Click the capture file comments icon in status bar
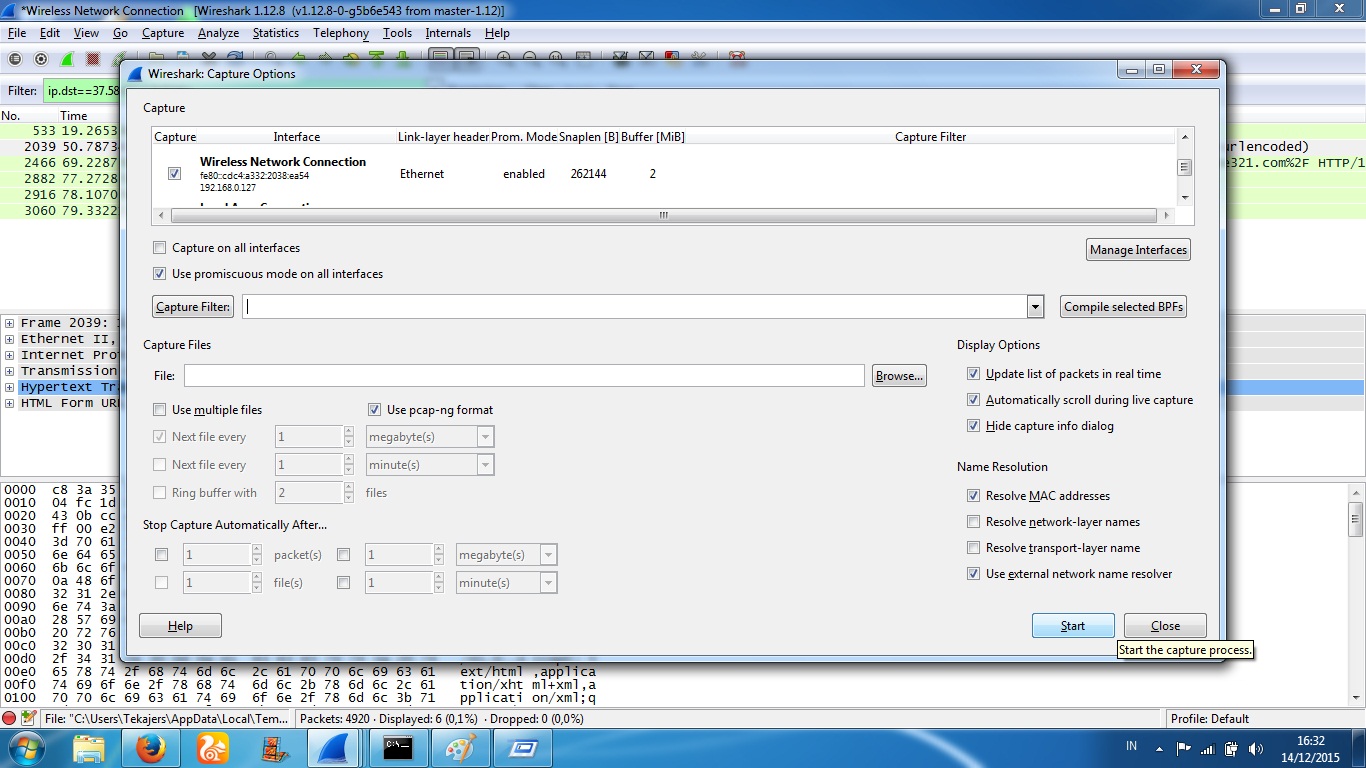 (x=28, y=718)
